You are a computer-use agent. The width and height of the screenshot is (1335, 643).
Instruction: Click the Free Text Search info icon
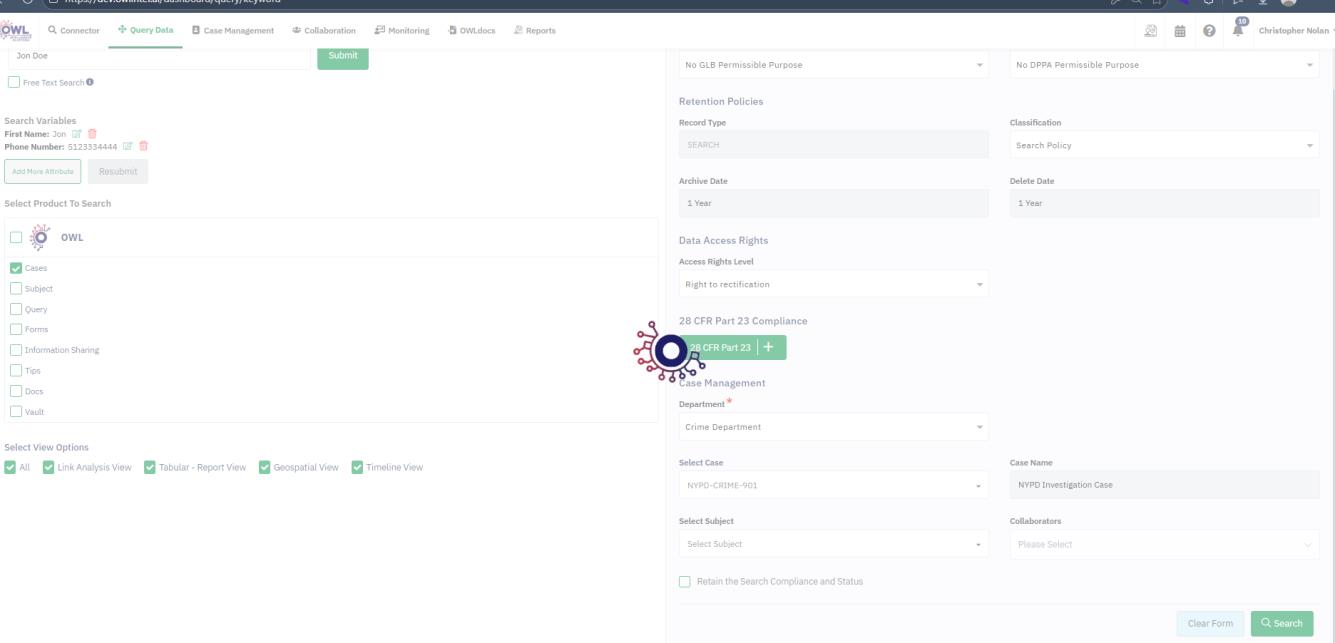pyautogui.click(x=90, y=82)
